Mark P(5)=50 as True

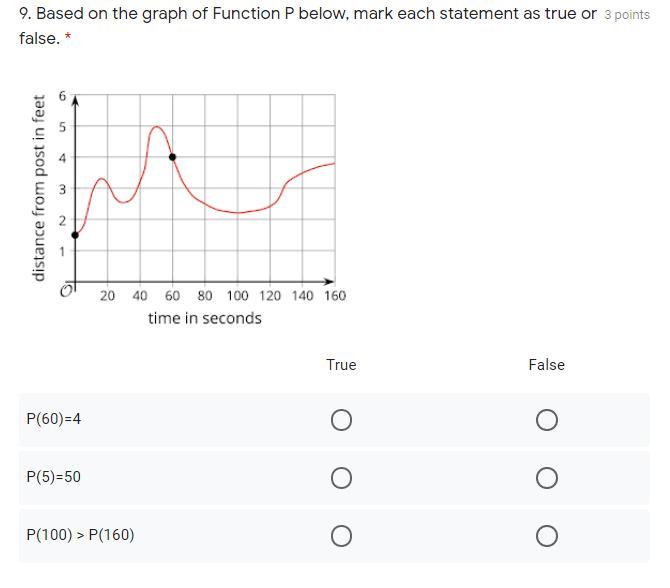341,478
